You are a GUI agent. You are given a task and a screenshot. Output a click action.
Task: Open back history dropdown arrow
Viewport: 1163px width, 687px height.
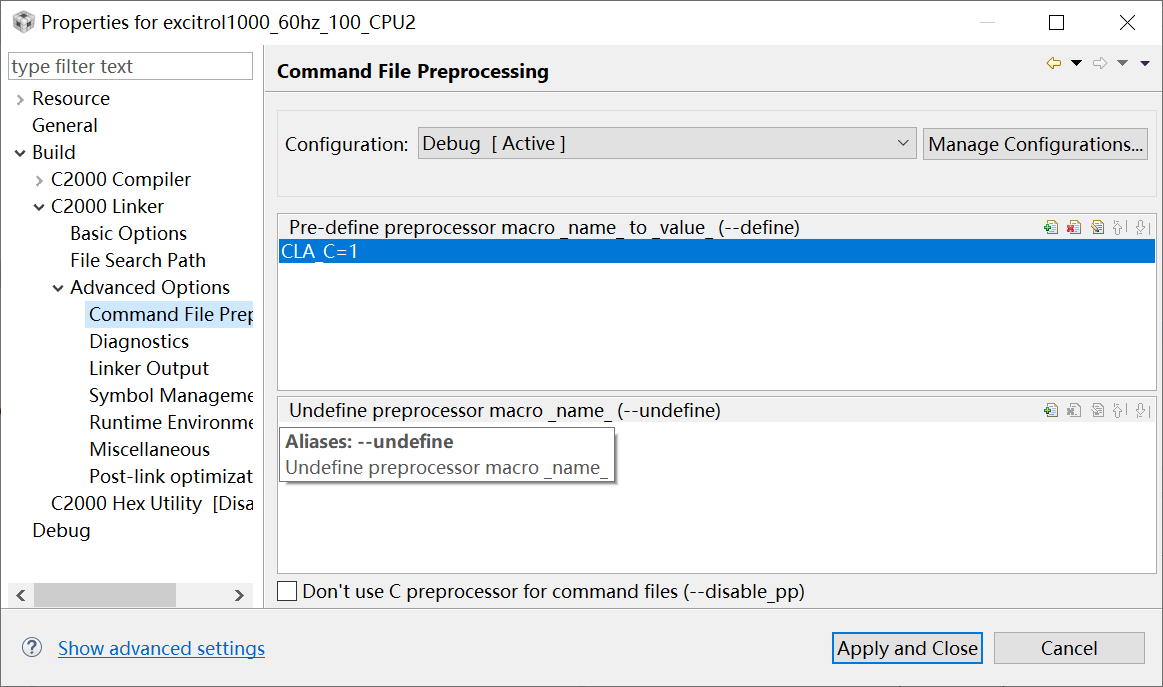(1076, 64)
